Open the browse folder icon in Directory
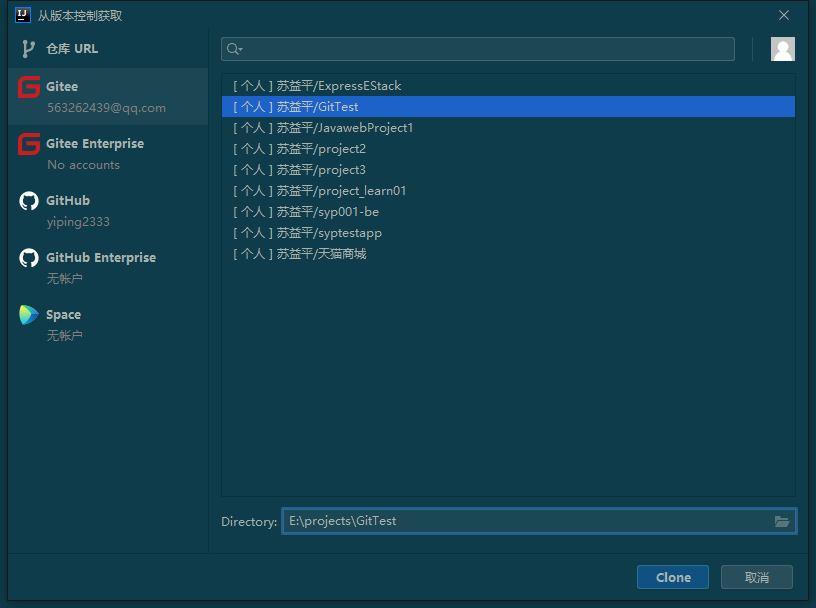816x608 pixels. (x=782, y=521)
